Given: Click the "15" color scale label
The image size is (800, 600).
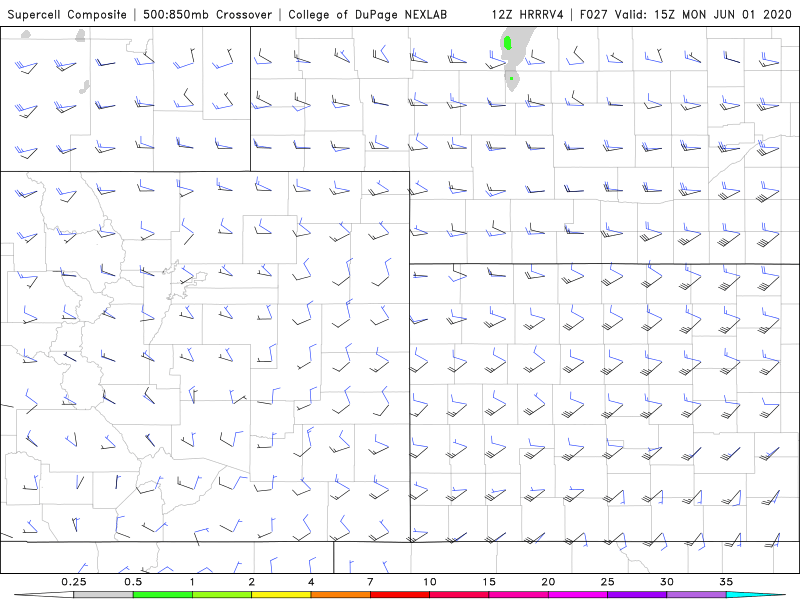Looking at the screenshot, I should click(x=489, y=582).
